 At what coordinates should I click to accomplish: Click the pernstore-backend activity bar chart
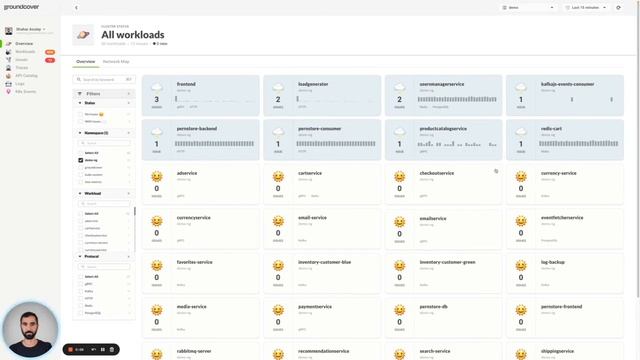[x=214, y=144]
